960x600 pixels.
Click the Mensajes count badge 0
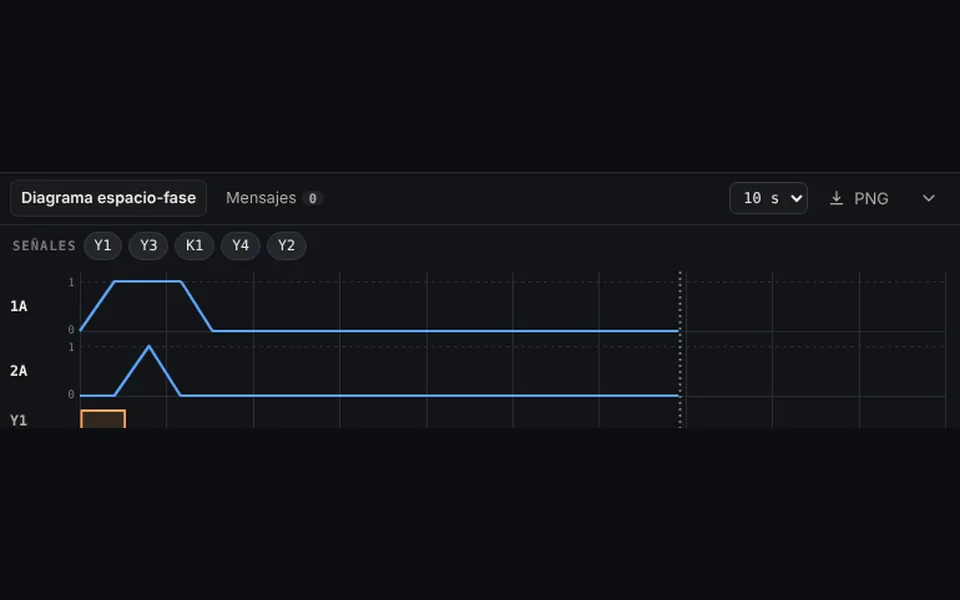[312, 198]
